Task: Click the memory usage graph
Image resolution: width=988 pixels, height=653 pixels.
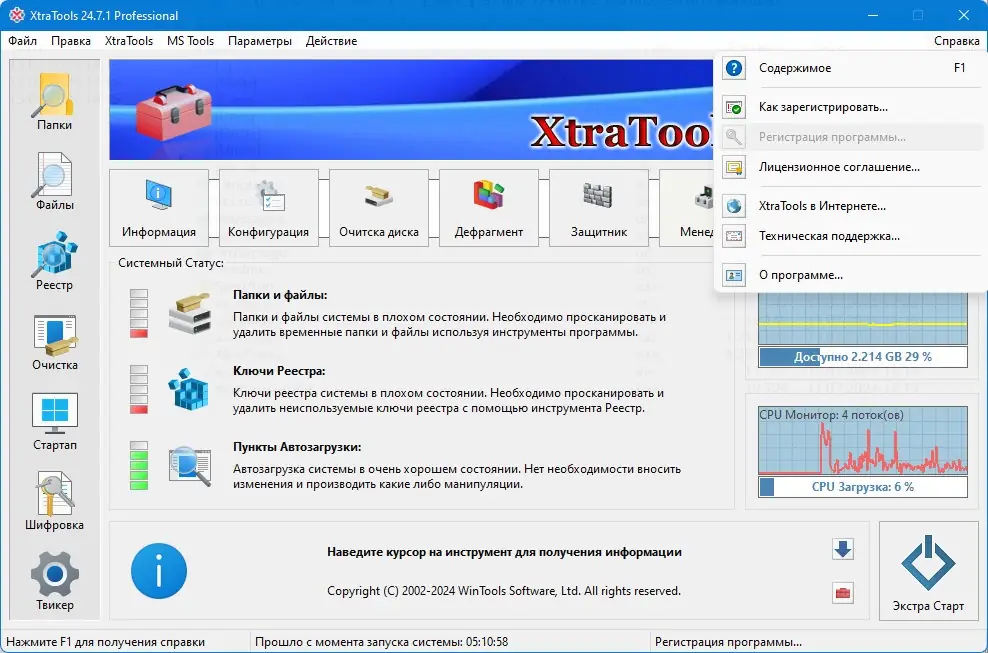Action: pyautogui.click(x=863, y=318)
